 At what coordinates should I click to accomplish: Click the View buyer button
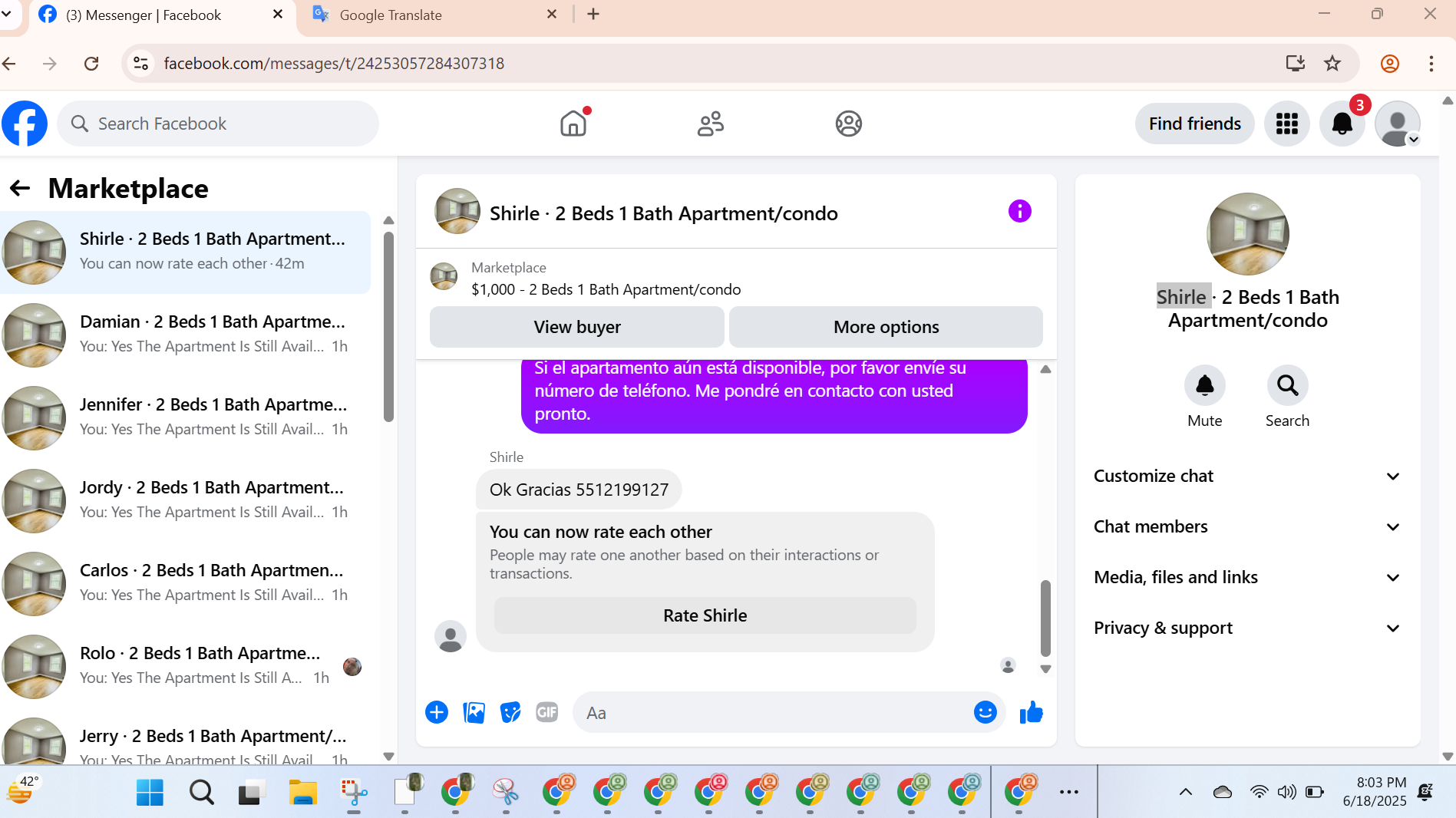coord(577,327)
